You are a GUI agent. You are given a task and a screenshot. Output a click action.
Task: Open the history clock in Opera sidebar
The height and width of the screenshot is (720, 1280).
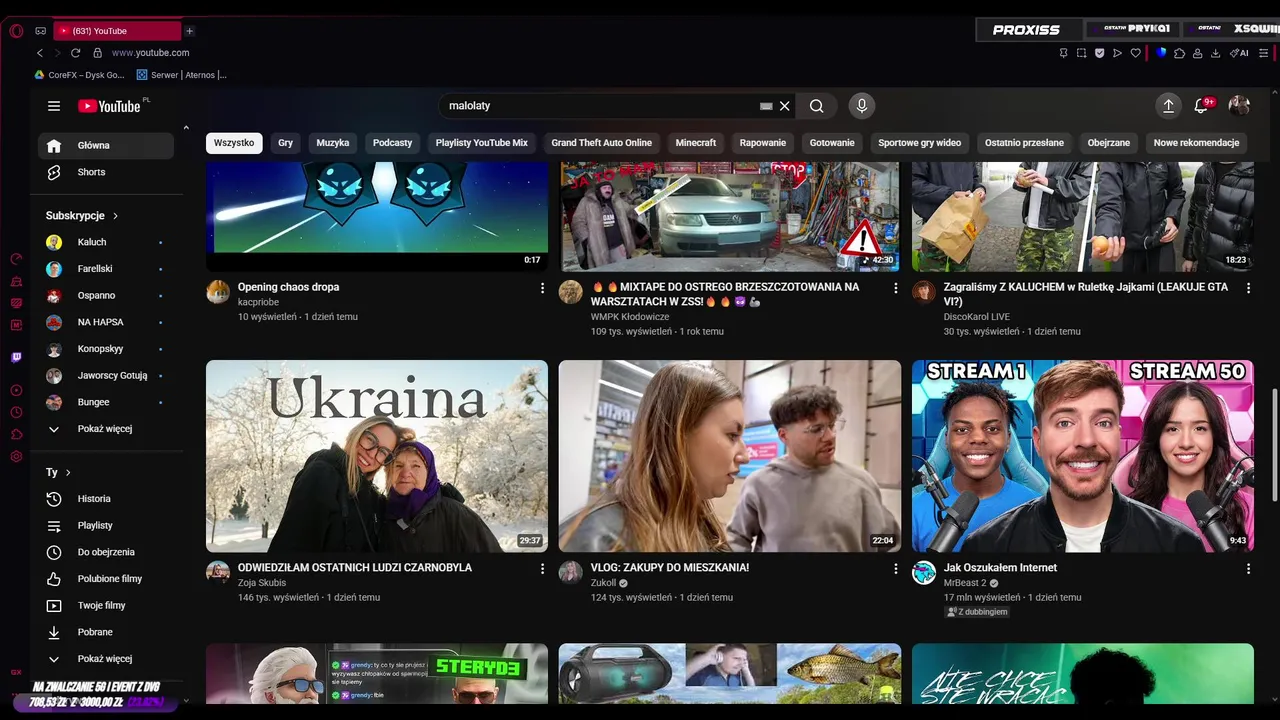point(16,412)
